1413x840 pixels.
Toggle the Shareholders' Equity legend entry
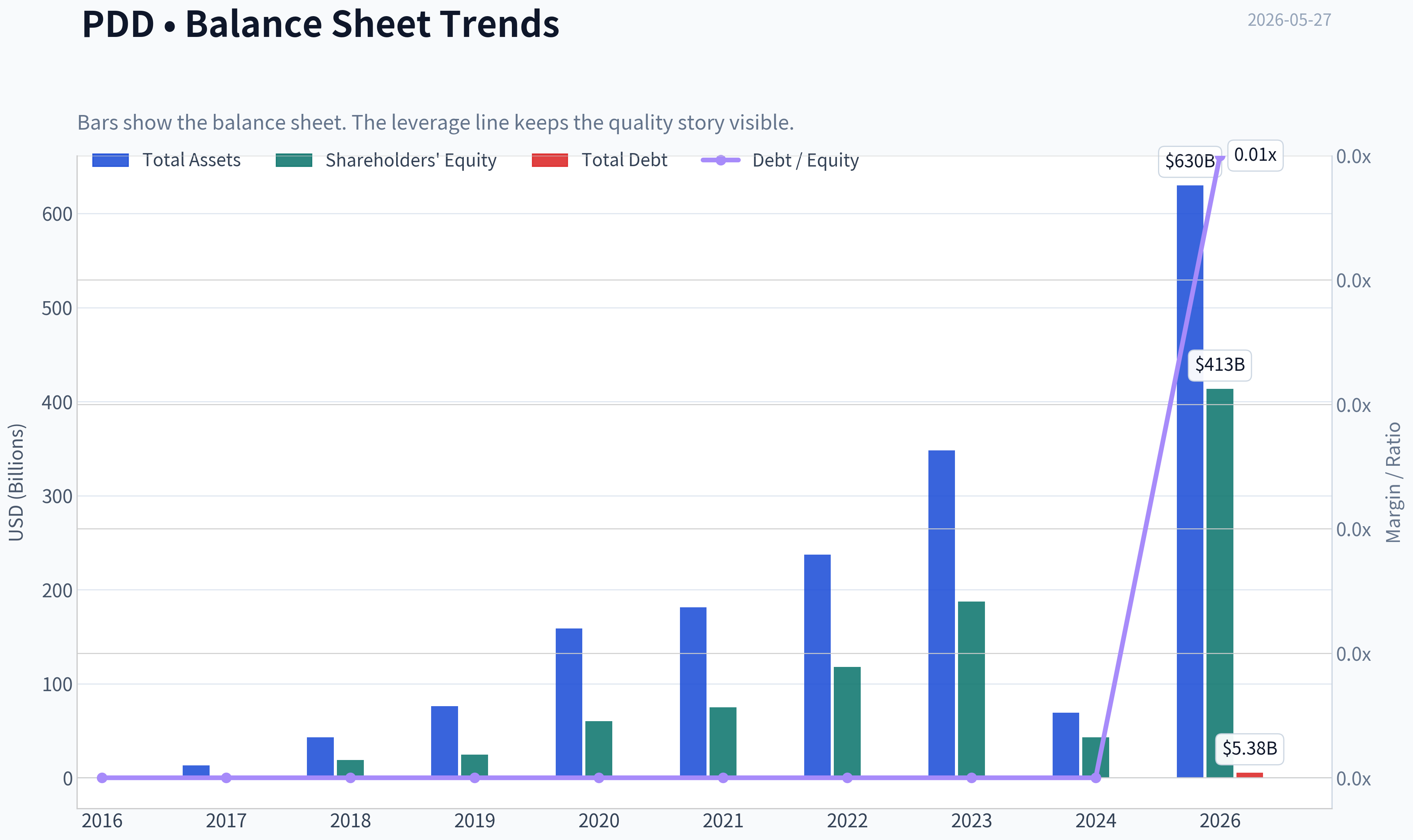point(386,160)
